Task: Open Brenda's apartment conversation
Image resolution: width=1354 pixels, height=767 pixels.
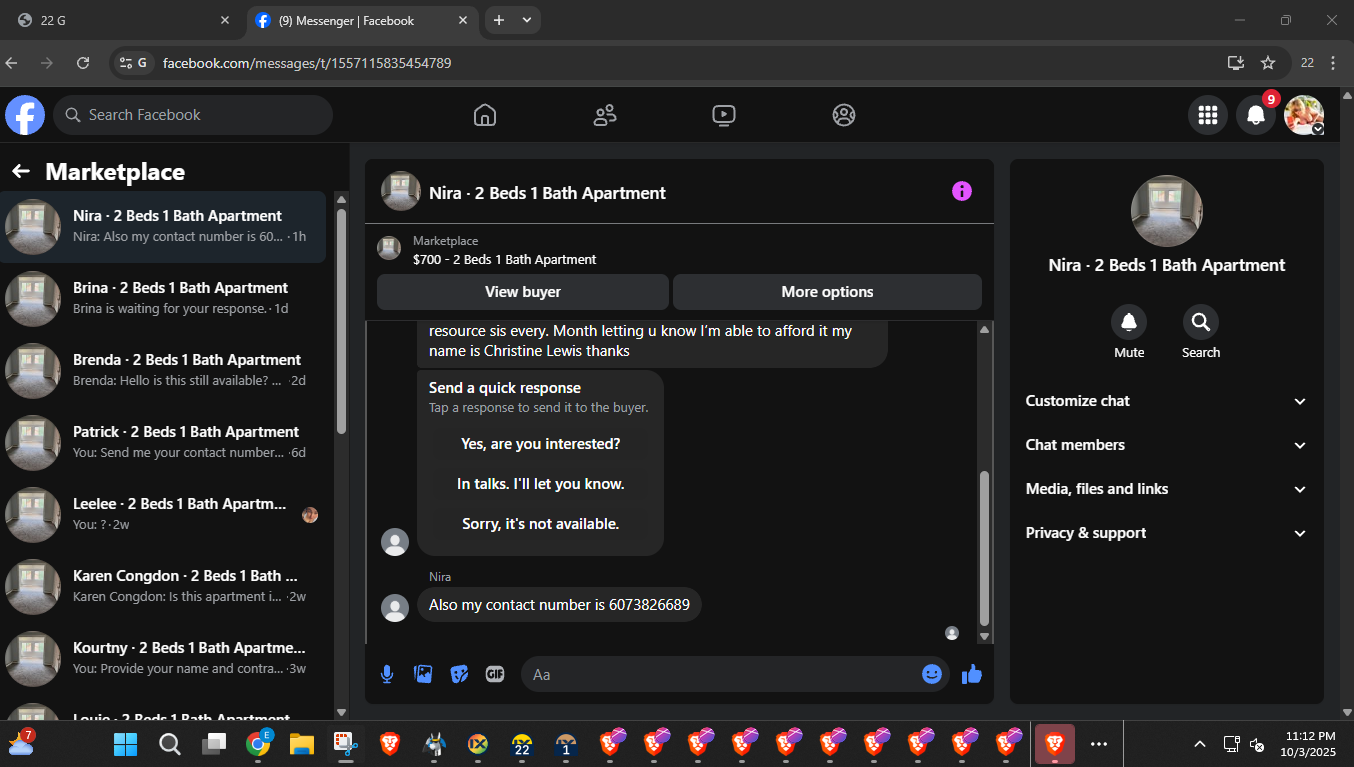Action: pos(164,371)
